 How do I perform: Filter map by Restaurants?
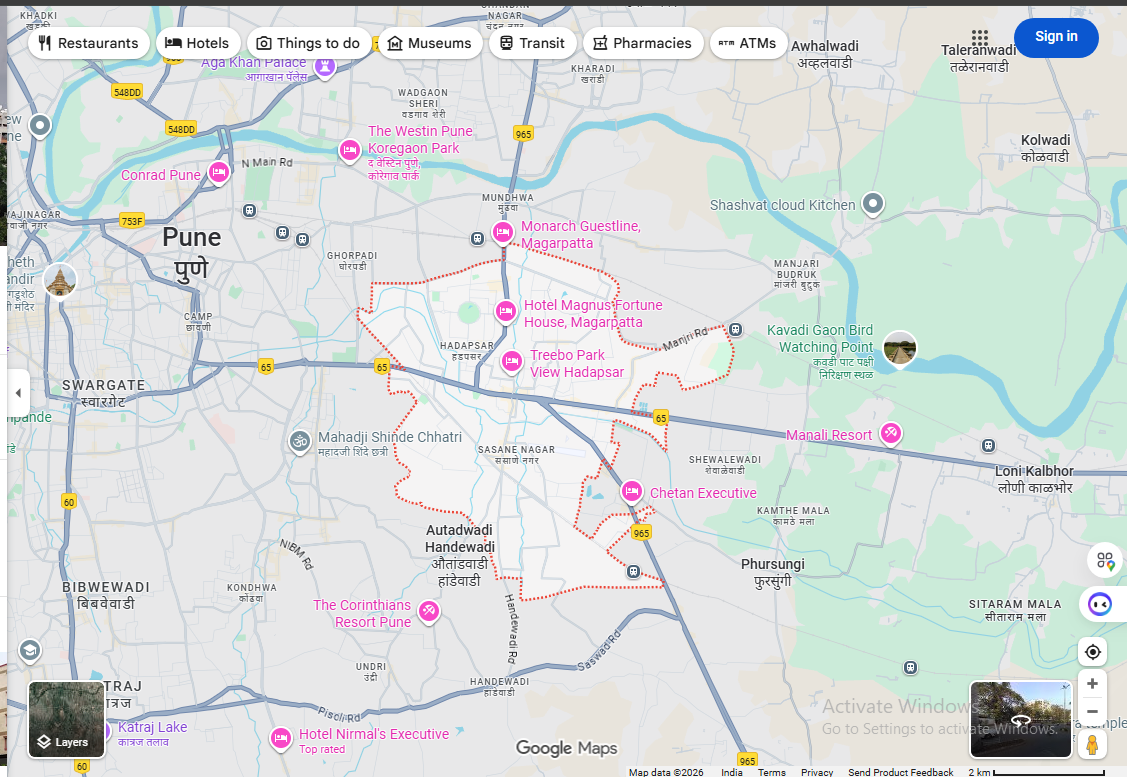(x=88, y=43)
